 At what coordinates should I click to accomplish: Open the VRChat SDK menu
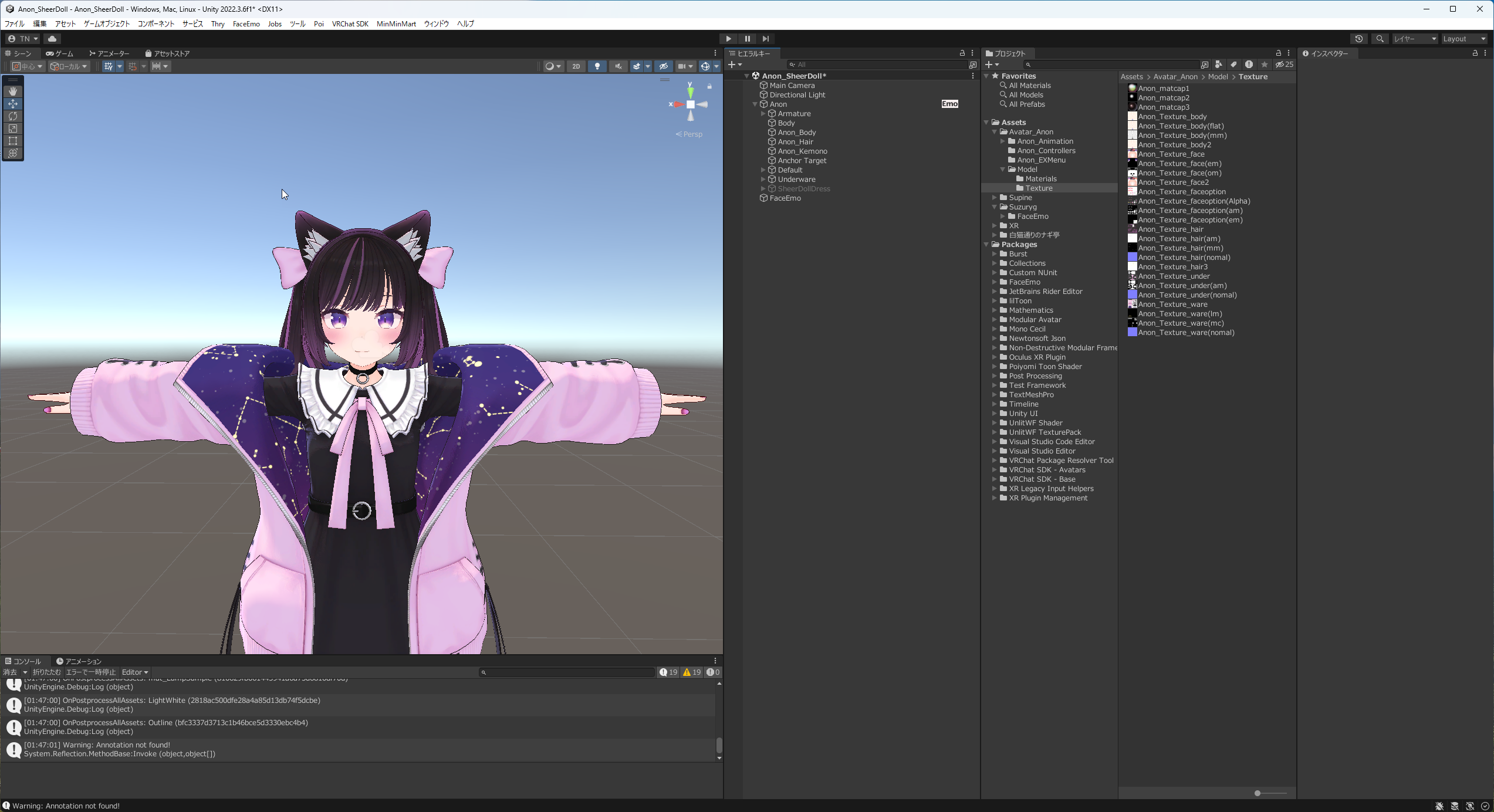pos(350,24)
